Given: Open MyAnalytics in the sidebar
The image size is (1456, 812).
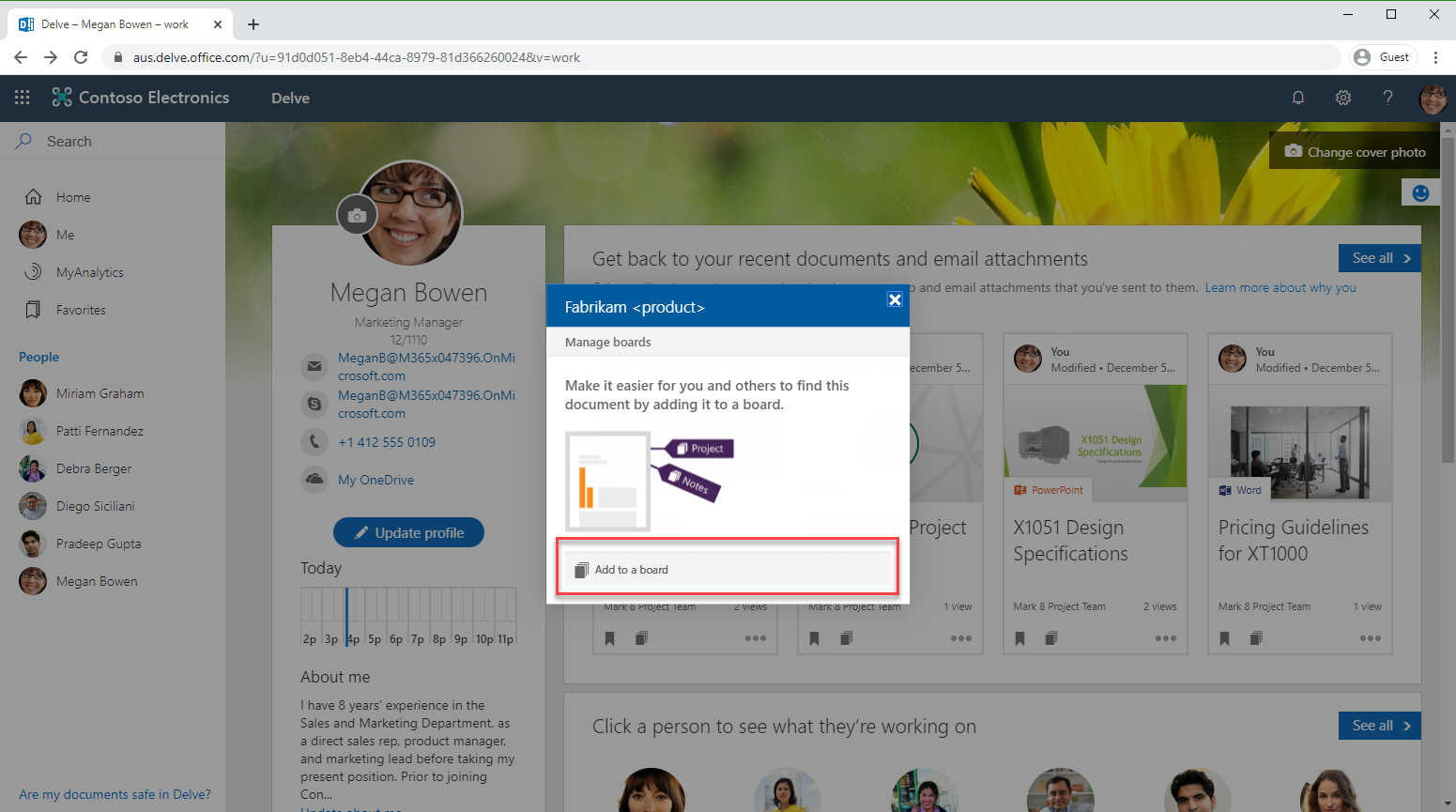Looking at the screenshot, I should (89, 272).
